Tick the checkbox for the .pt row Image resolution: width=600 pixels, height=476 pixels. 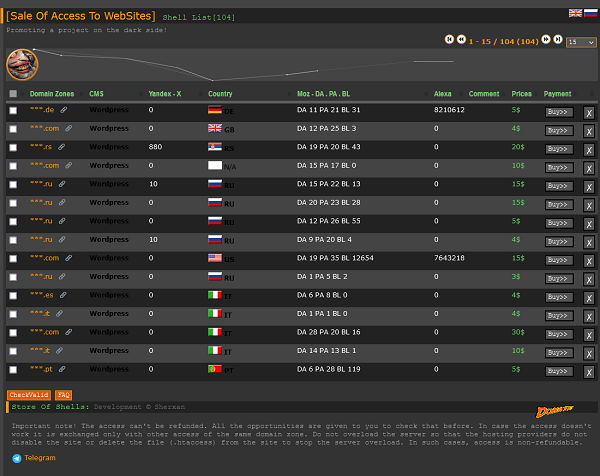(13, 370)
